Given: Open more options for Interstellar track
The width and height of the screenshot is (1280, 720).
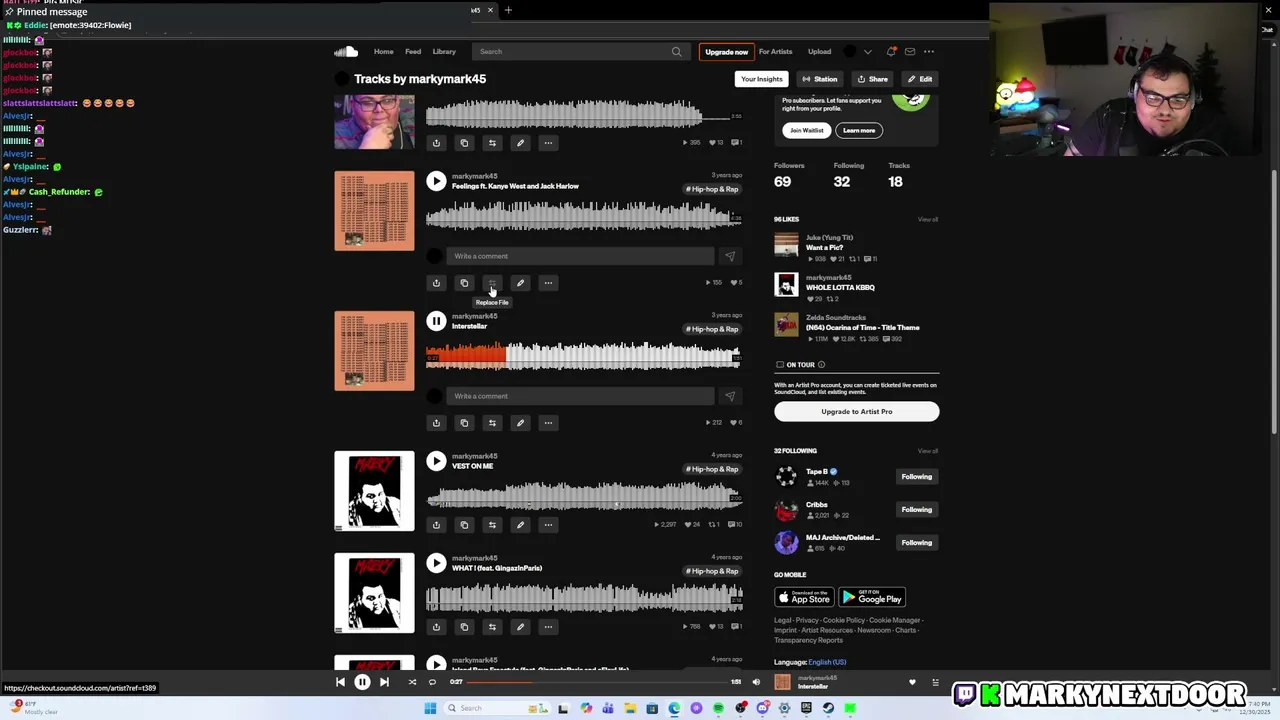Looking at the screenshot, I should 548,423.
